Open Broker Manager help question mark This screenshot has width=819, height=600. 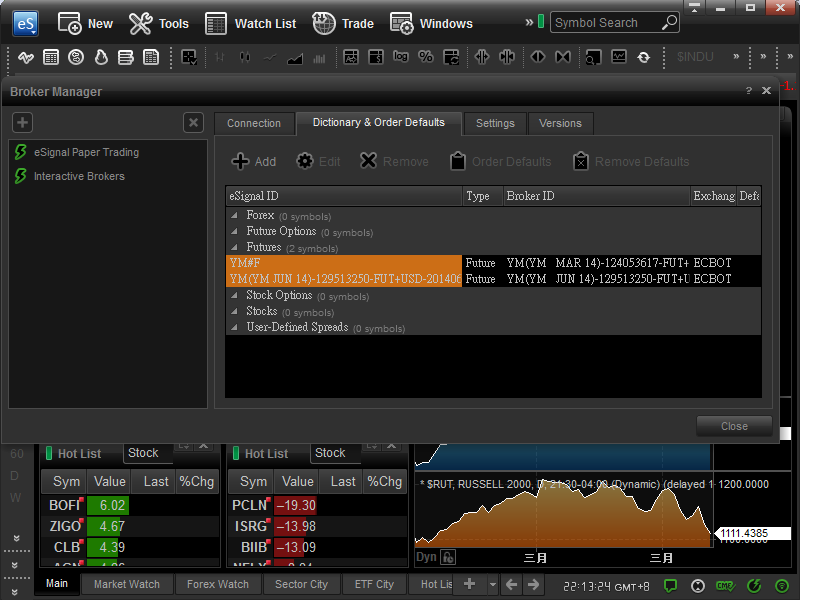748,91
